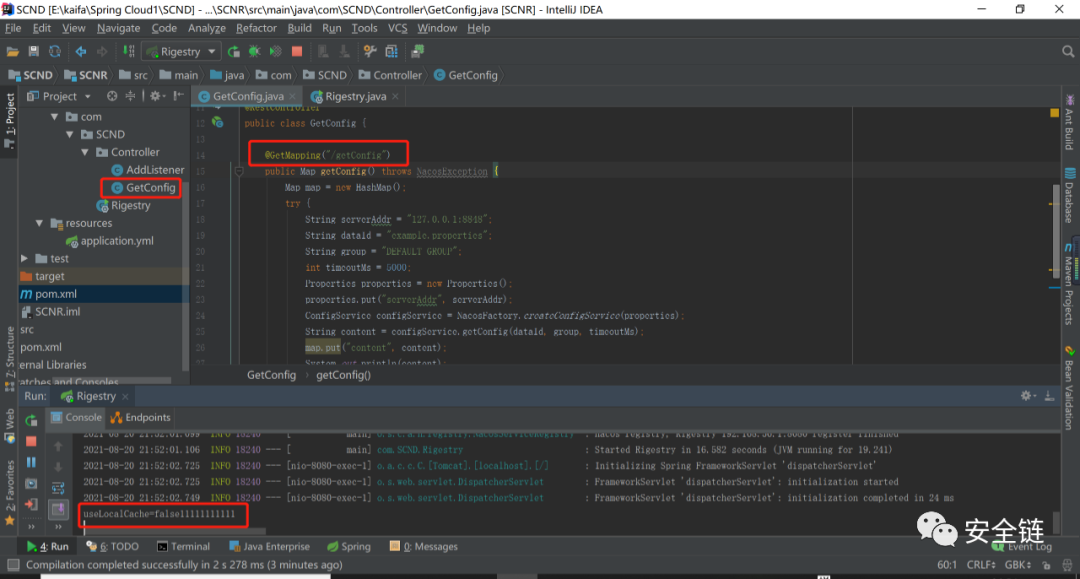1080x579 pixels.
Task: Open Project Structure settings (wrench icon)
Action: tap(370, 52)
